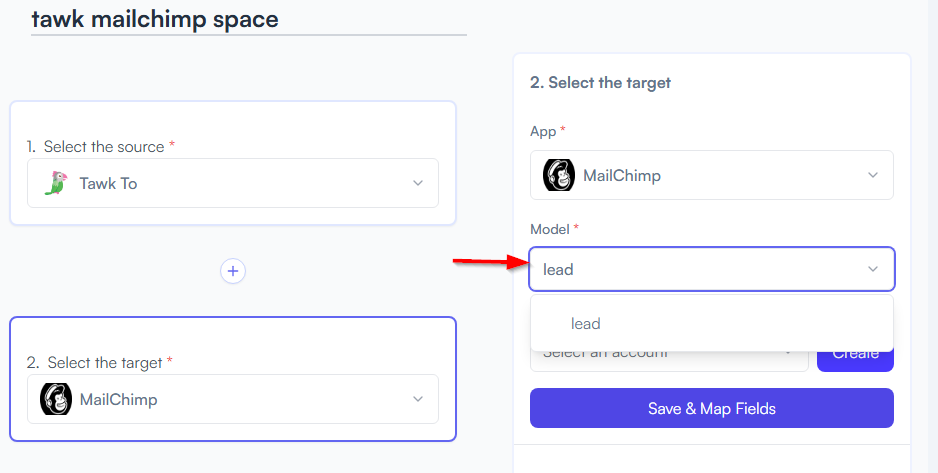938x473 pixels.
Task: Click the MailChimp logo in the target card
Action: coord(56,399)
